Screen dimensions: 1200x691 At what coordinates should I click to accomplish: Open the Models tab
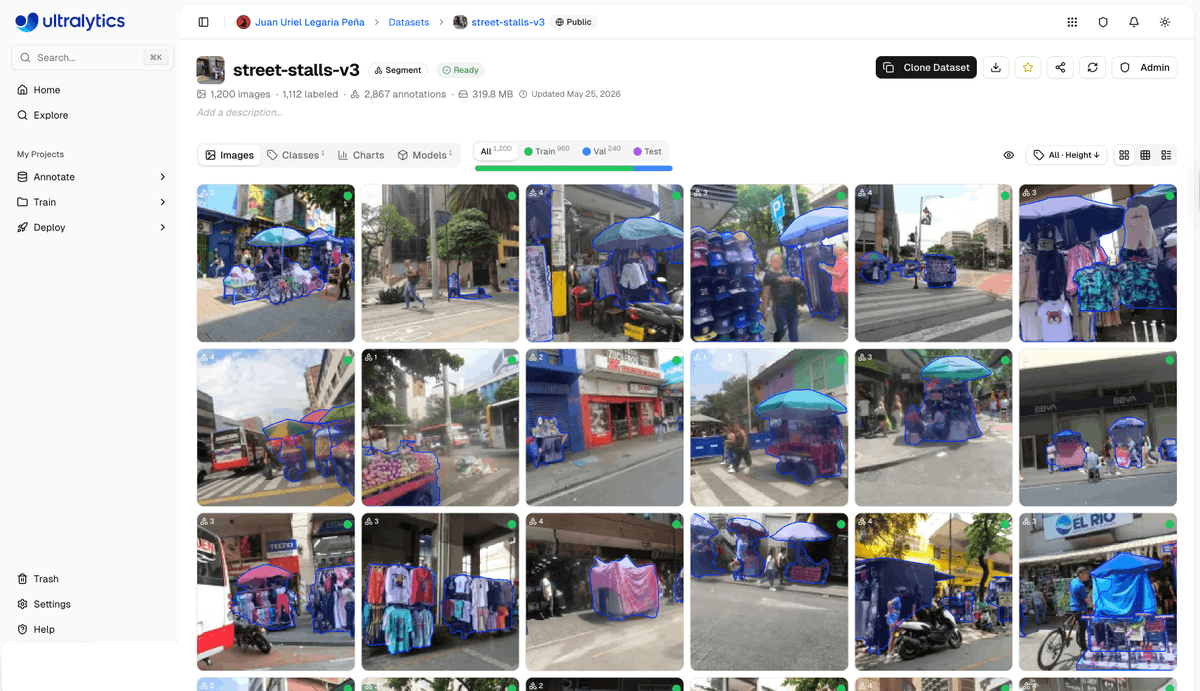pos(425,155)
